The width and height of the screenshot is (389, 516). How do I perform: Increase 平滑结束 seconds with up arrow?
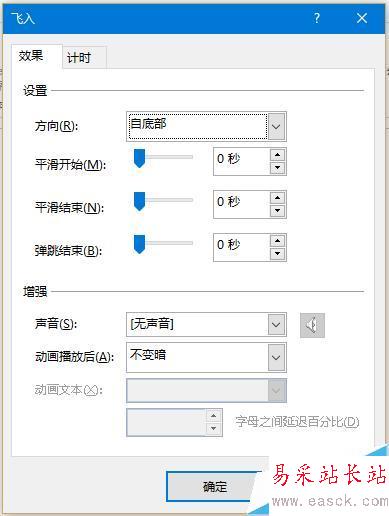point(277,198)
